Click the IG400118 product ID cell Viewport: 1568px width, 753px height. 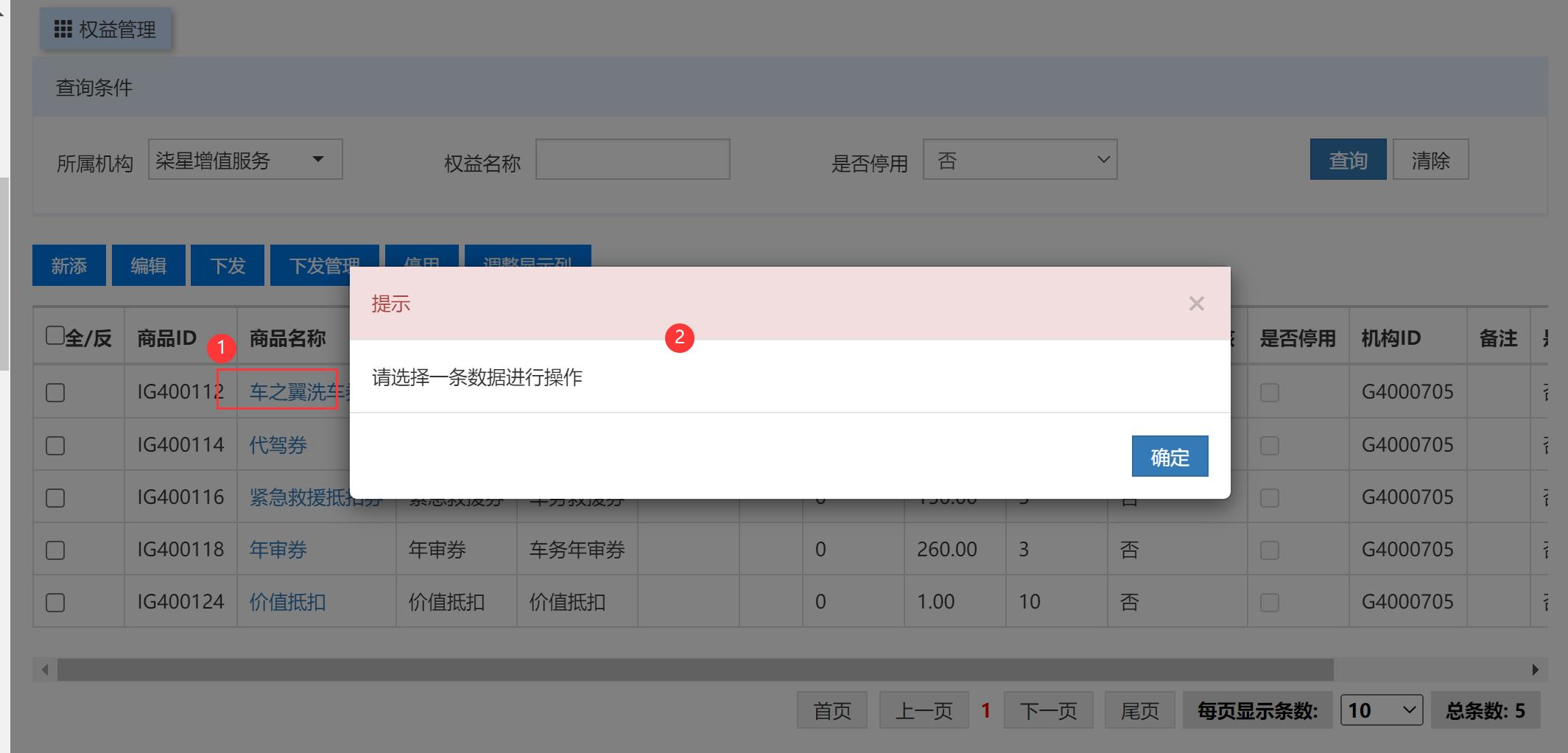pyautogui.click(x=180, y=550)
